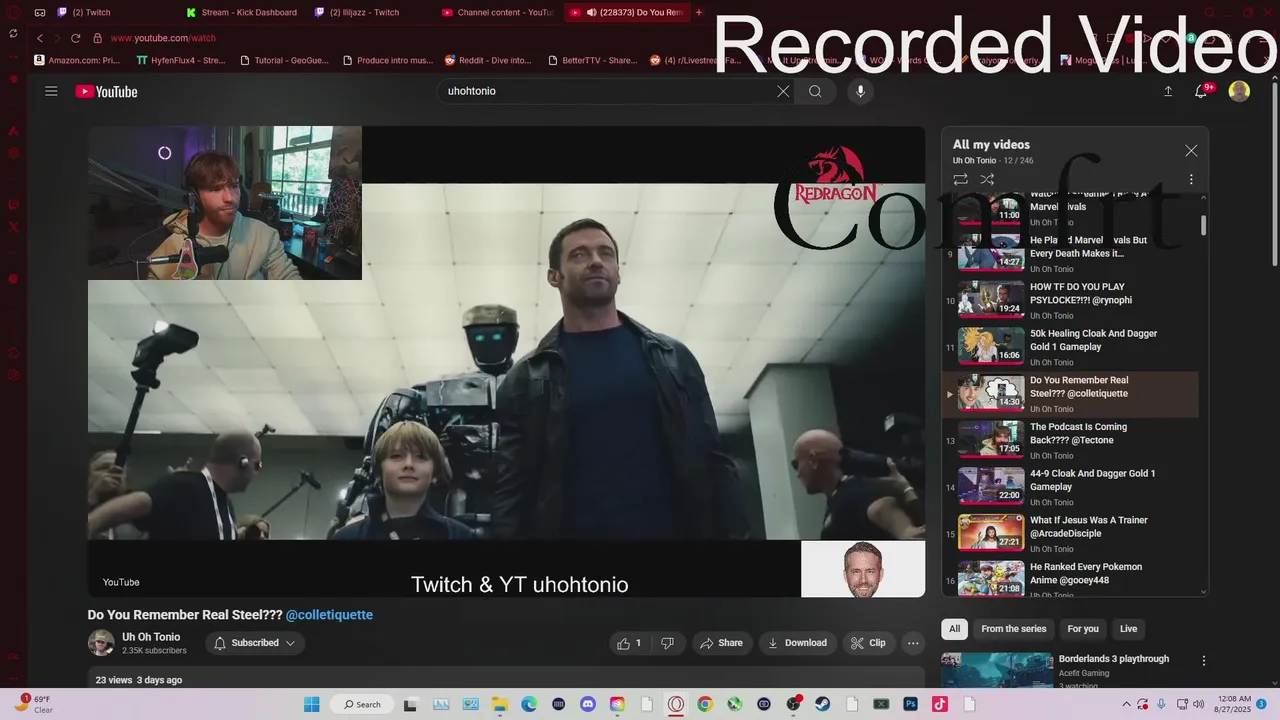Open playlist panel three-dot options menu
This screenshot has width=1280, height=720.
point(1191,180)
